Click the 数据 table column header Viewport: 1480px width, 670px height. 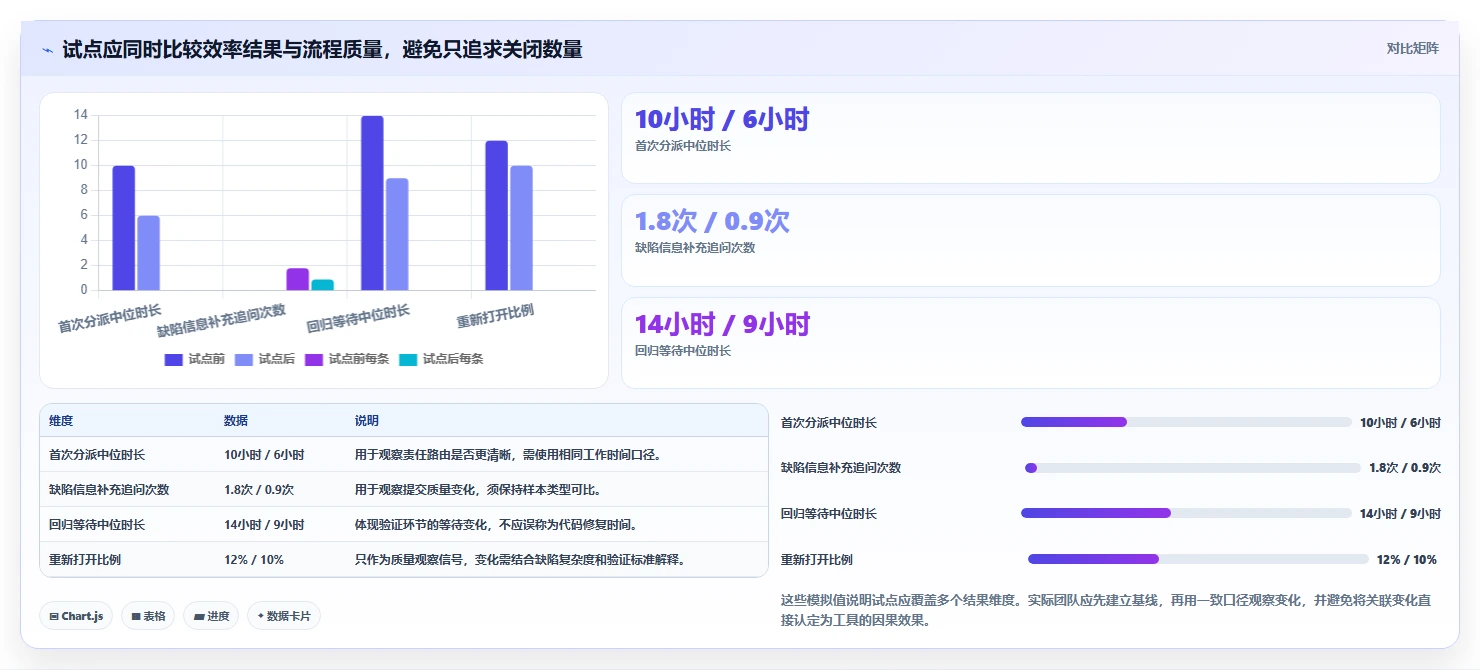click(236, 421)
